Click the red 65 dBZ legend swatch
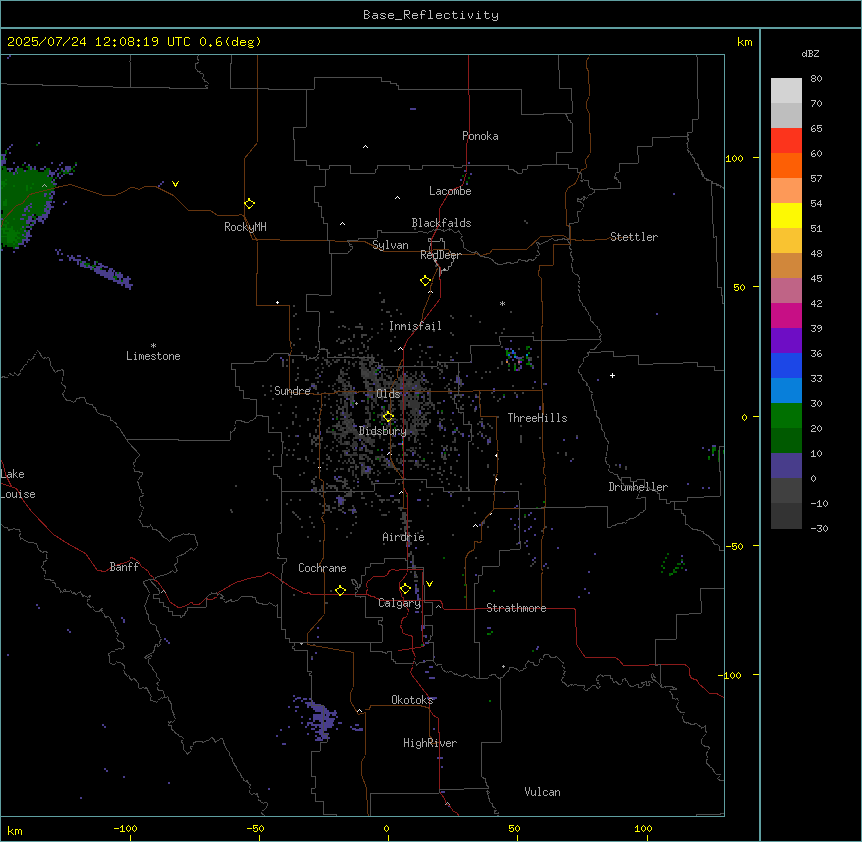862x842 pixels. 786,140
